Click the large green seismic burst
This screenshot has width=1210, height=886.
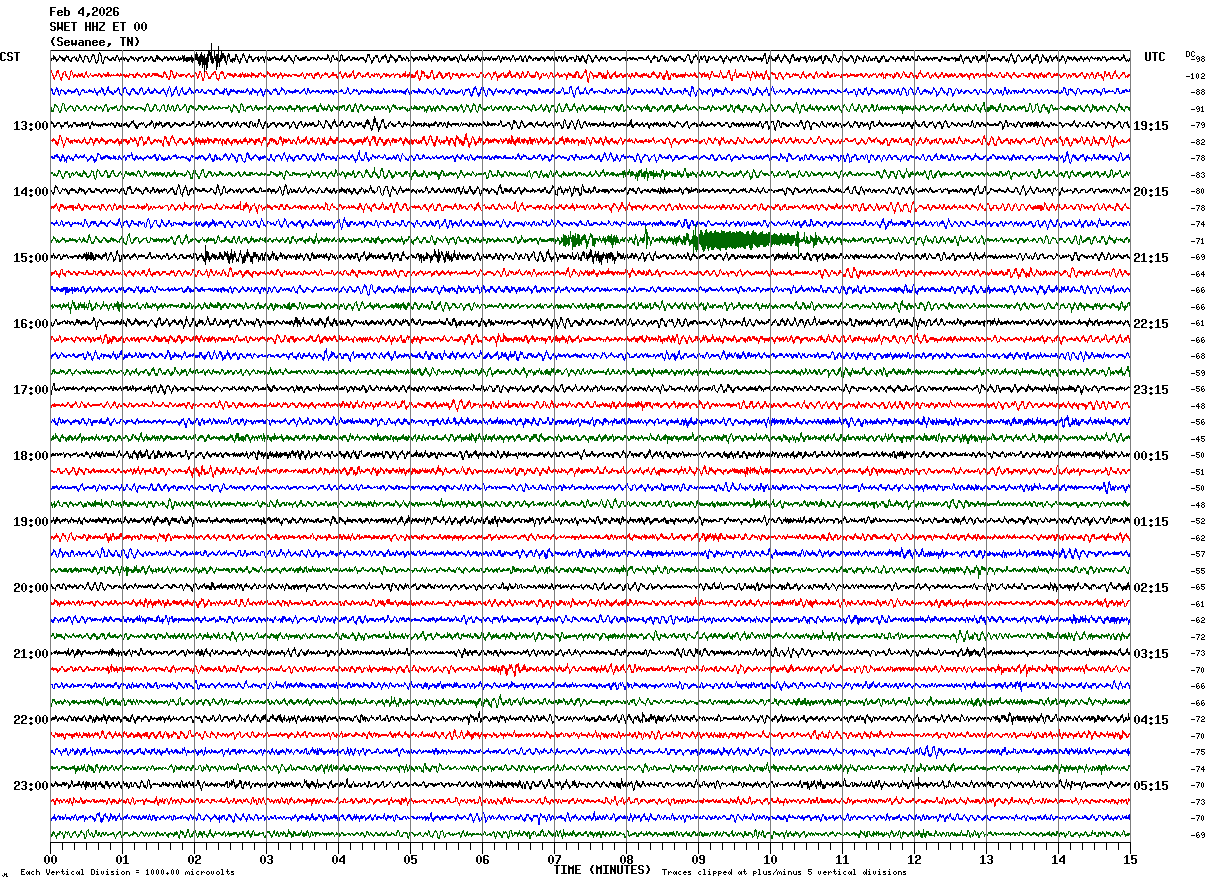(749, 239)
